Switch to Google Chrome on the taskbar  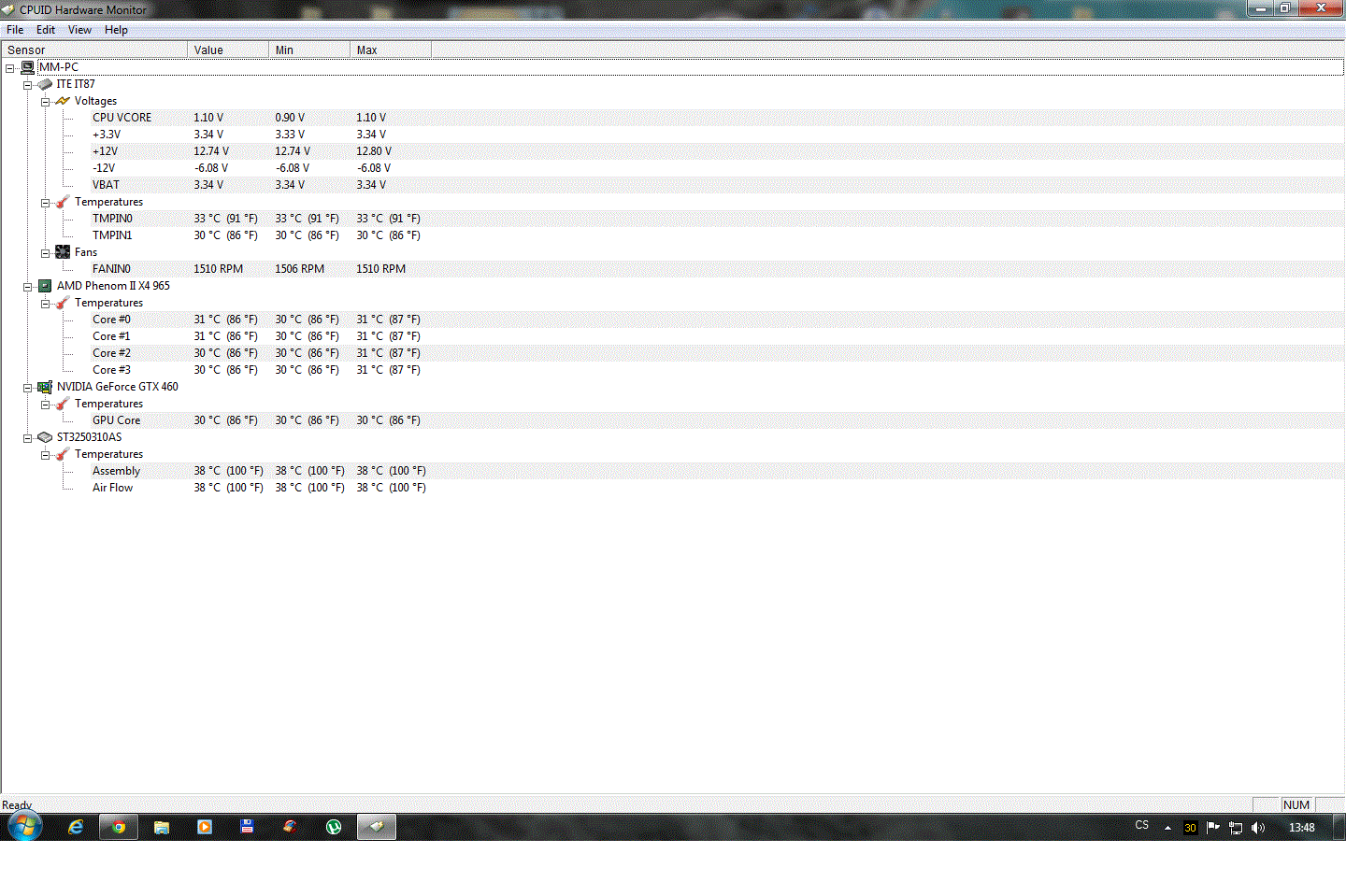coord(119,827)
